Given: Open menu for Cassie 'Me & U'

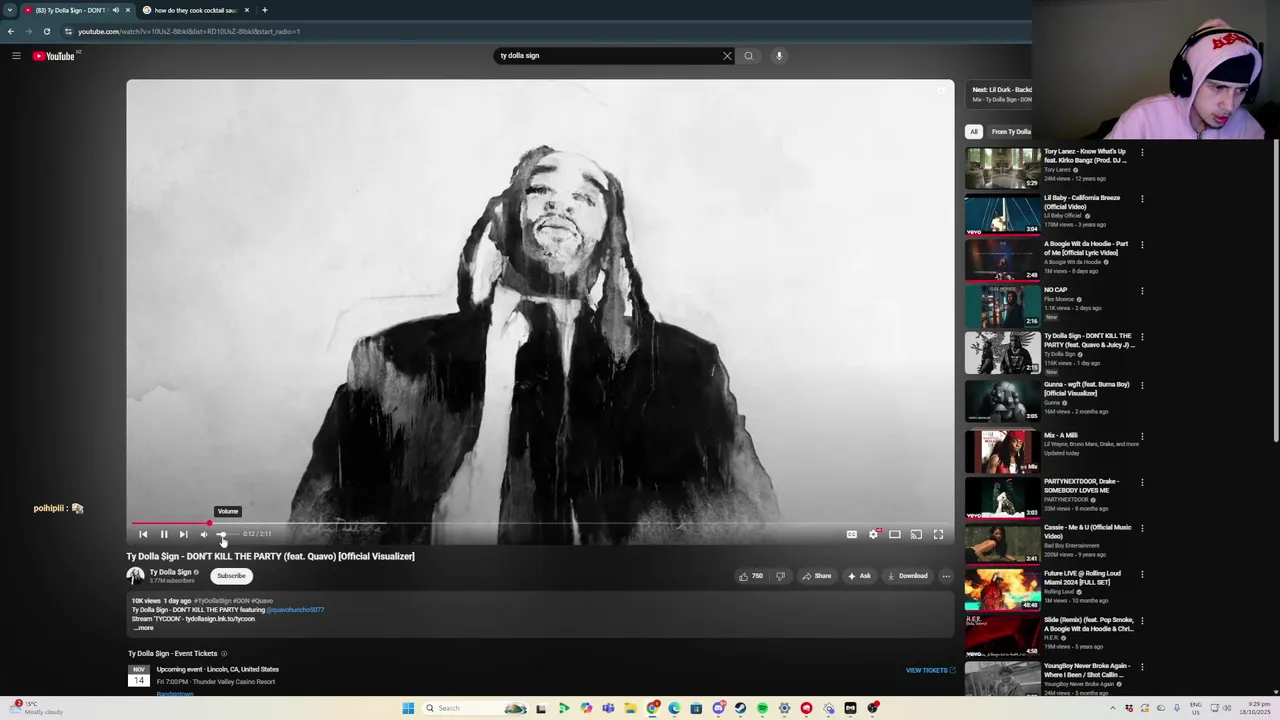Looking at the screenshot, I should 1142,529.
